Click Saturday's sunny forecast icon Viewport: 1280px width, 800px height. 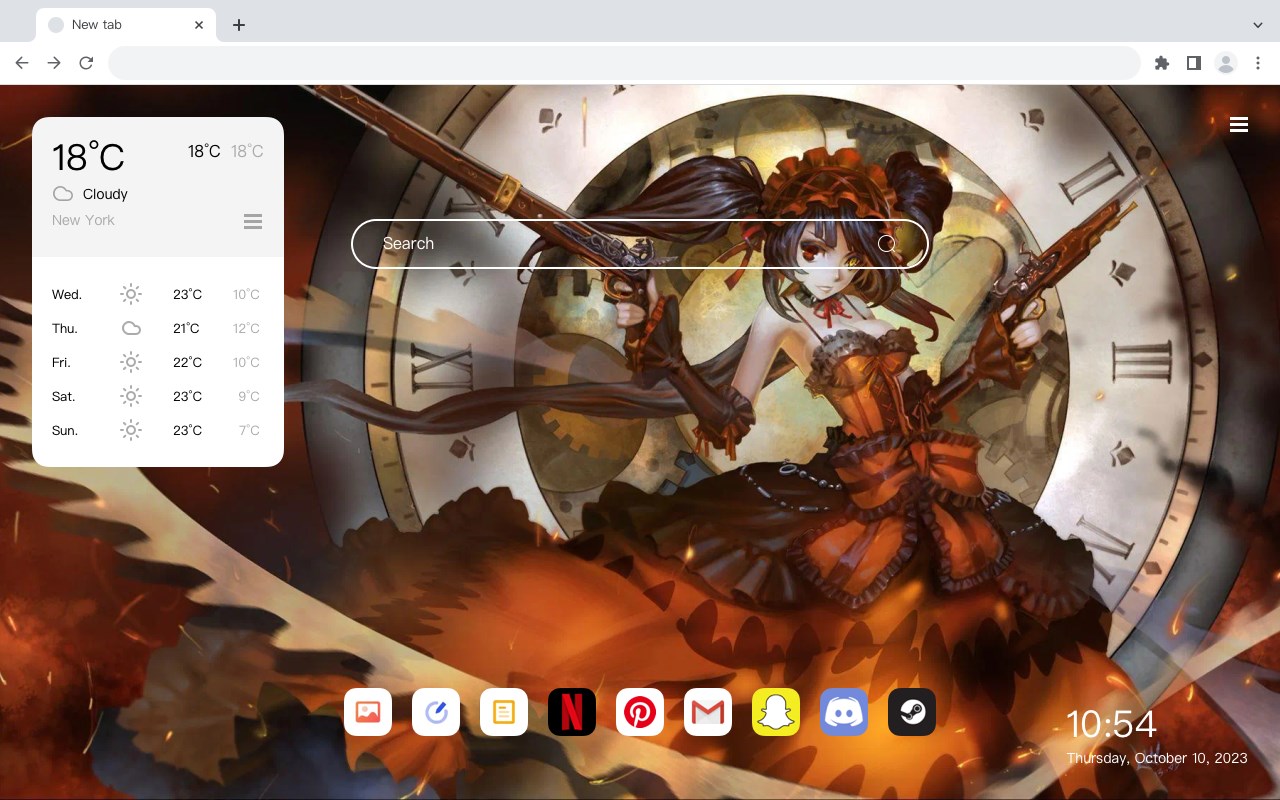(x=131, y=396)
